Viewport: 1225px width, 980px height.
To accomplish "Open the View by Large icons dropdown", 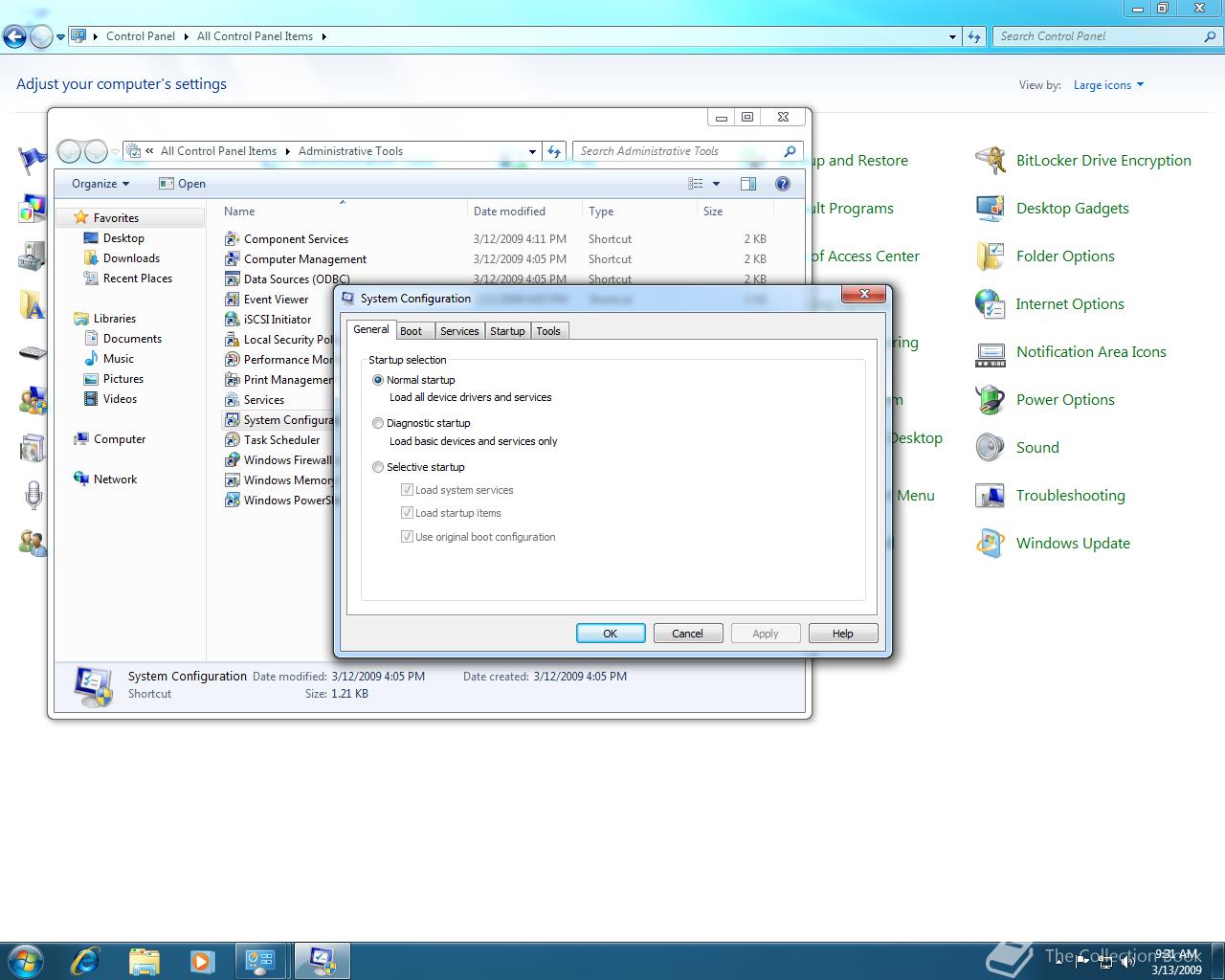I will tap(1108, 85).
